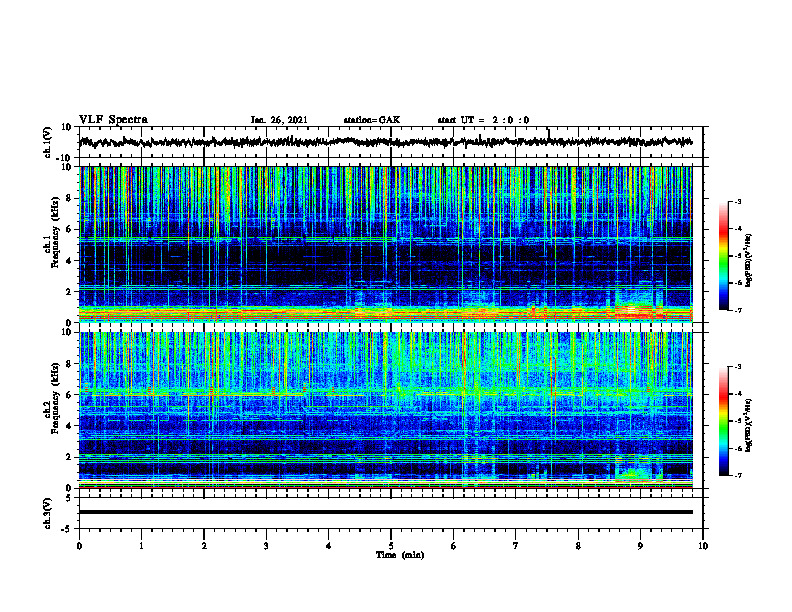Image resolution: width=792 pixels, height=612 pixels.
Task: Click time axis tick label "1"
Action: (141, 546)
